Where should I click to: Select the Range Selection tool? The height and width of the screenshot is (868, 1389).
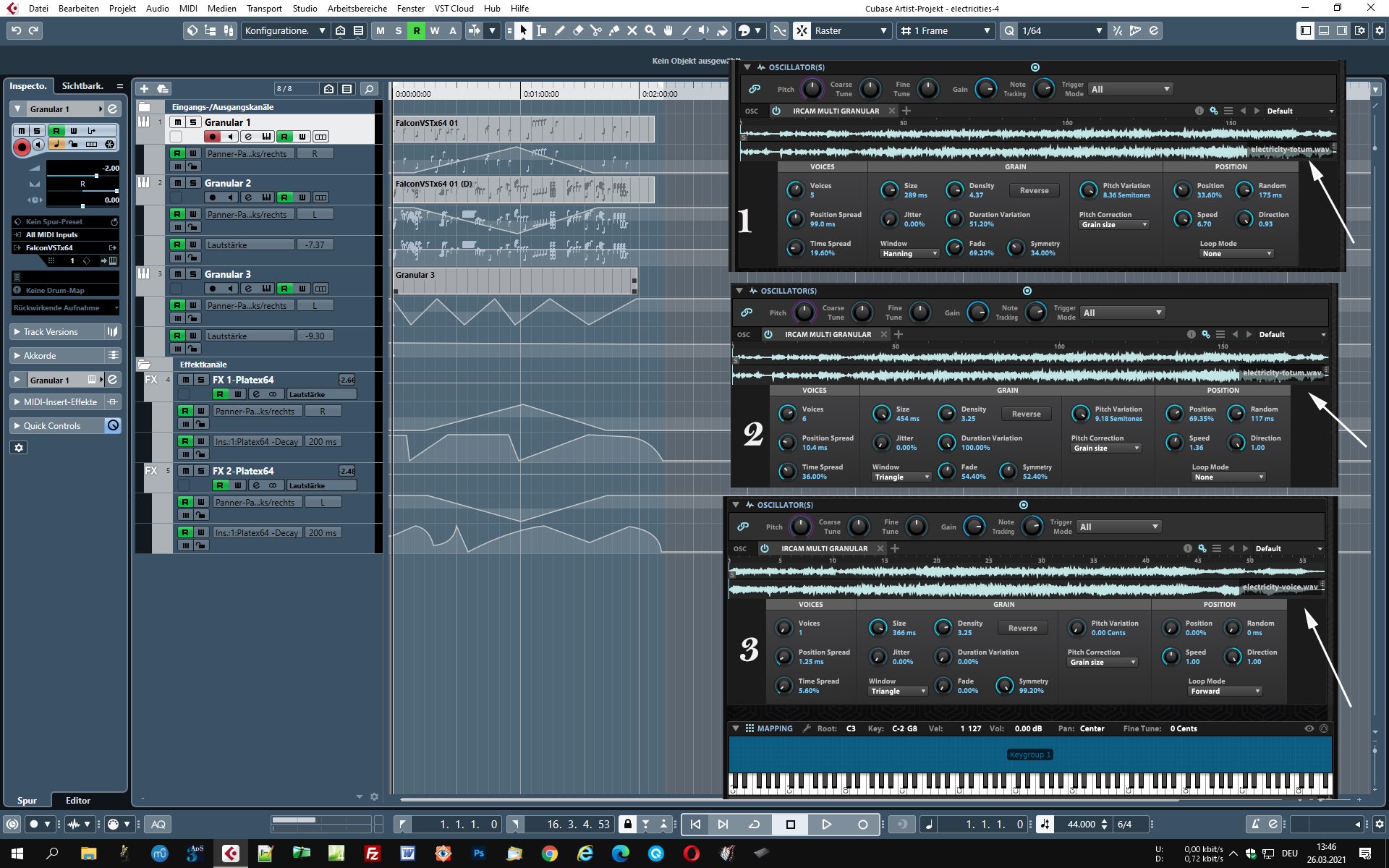click(541, 30)
